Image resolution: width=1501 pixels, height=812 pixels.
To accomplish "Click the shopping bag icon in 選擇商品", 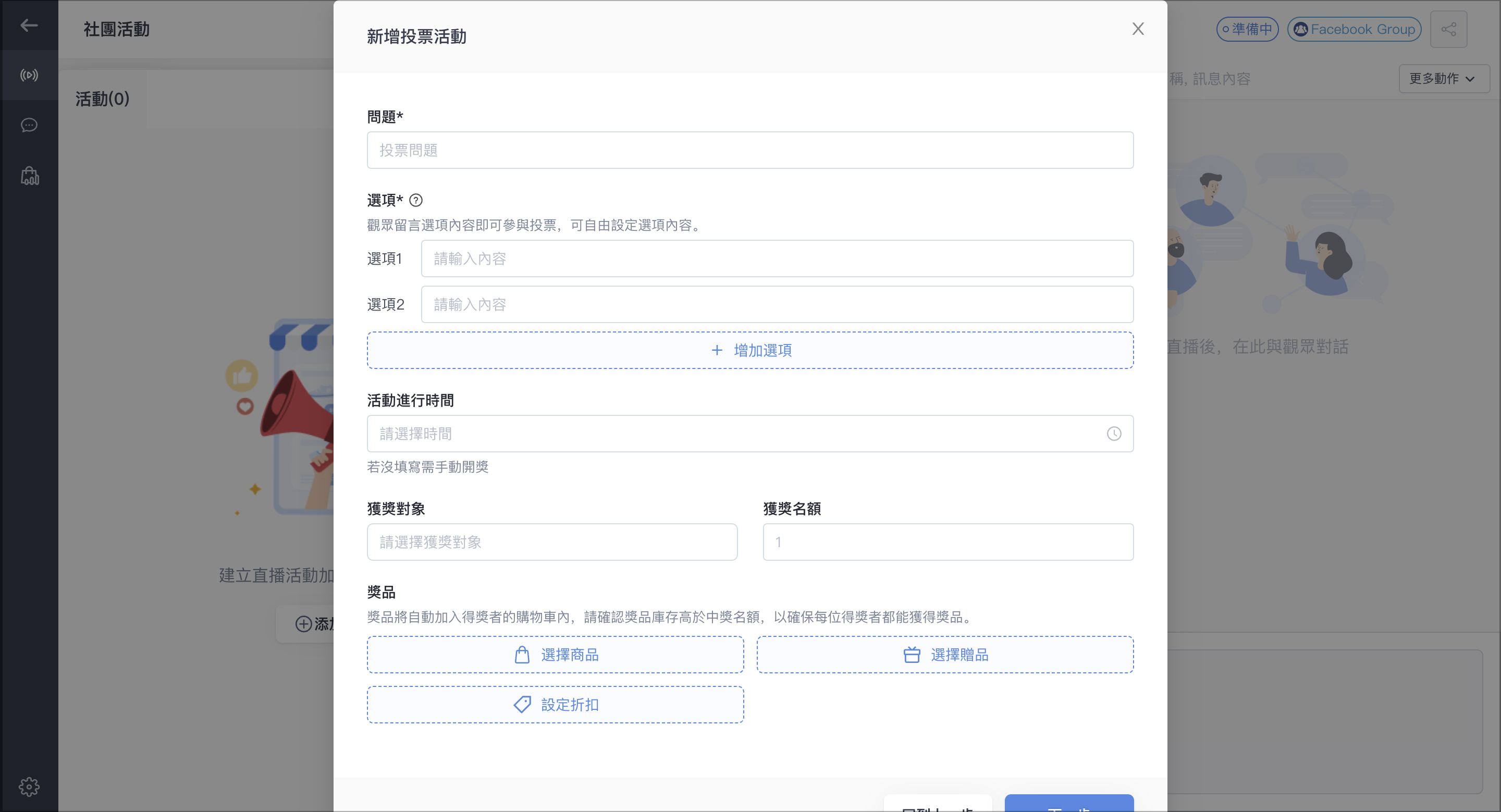I will coord(522,655).
